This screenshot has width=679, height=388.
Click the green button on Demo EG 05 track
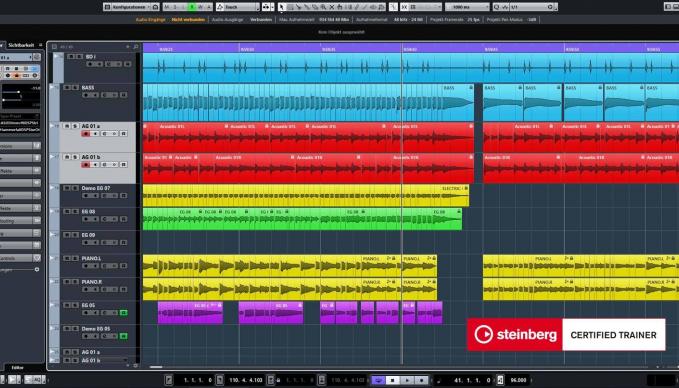coord(123,336)
